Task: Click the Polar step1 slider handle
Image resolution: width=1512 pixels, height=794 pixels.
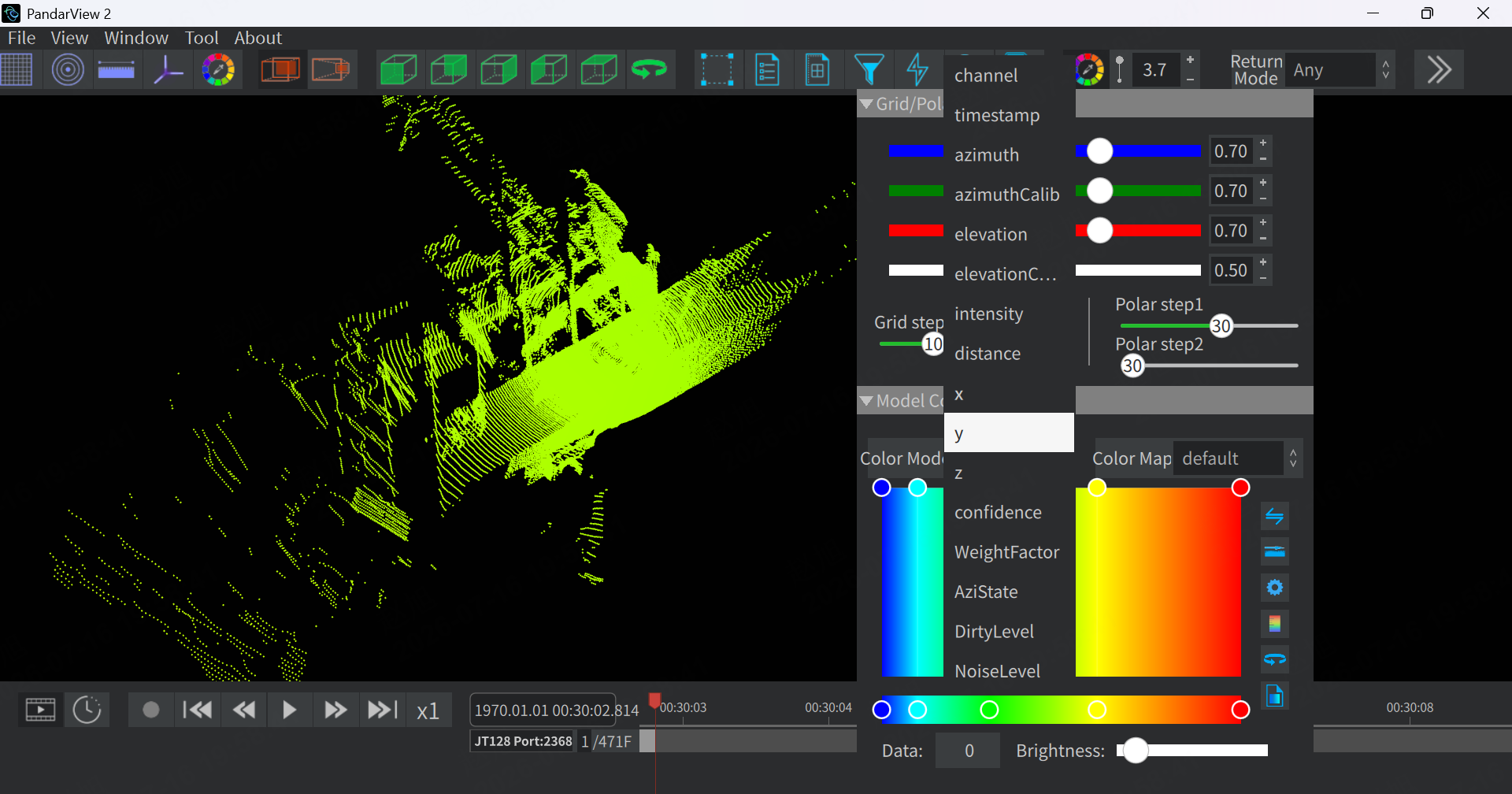Action: tap(1221, 326)
